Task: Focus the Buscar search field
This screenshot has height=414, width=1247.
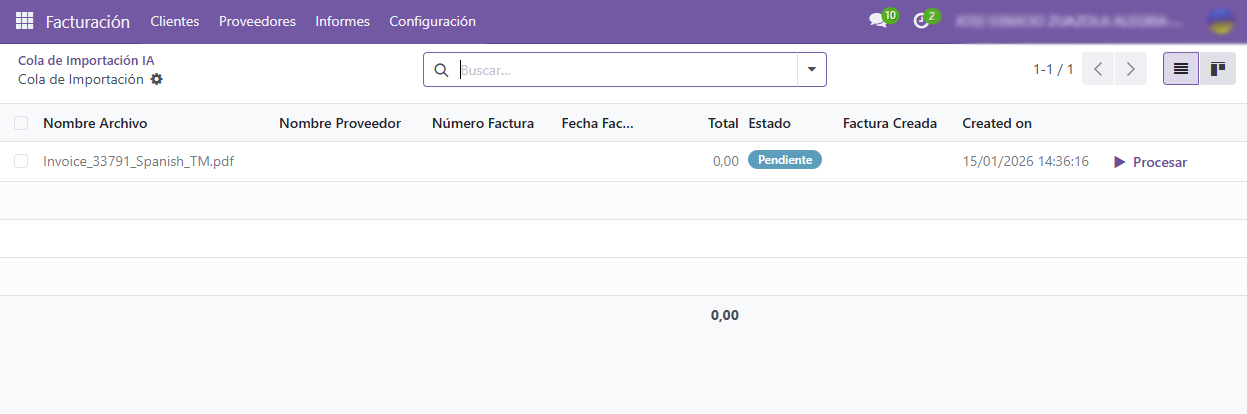Action: click(625, 70)
